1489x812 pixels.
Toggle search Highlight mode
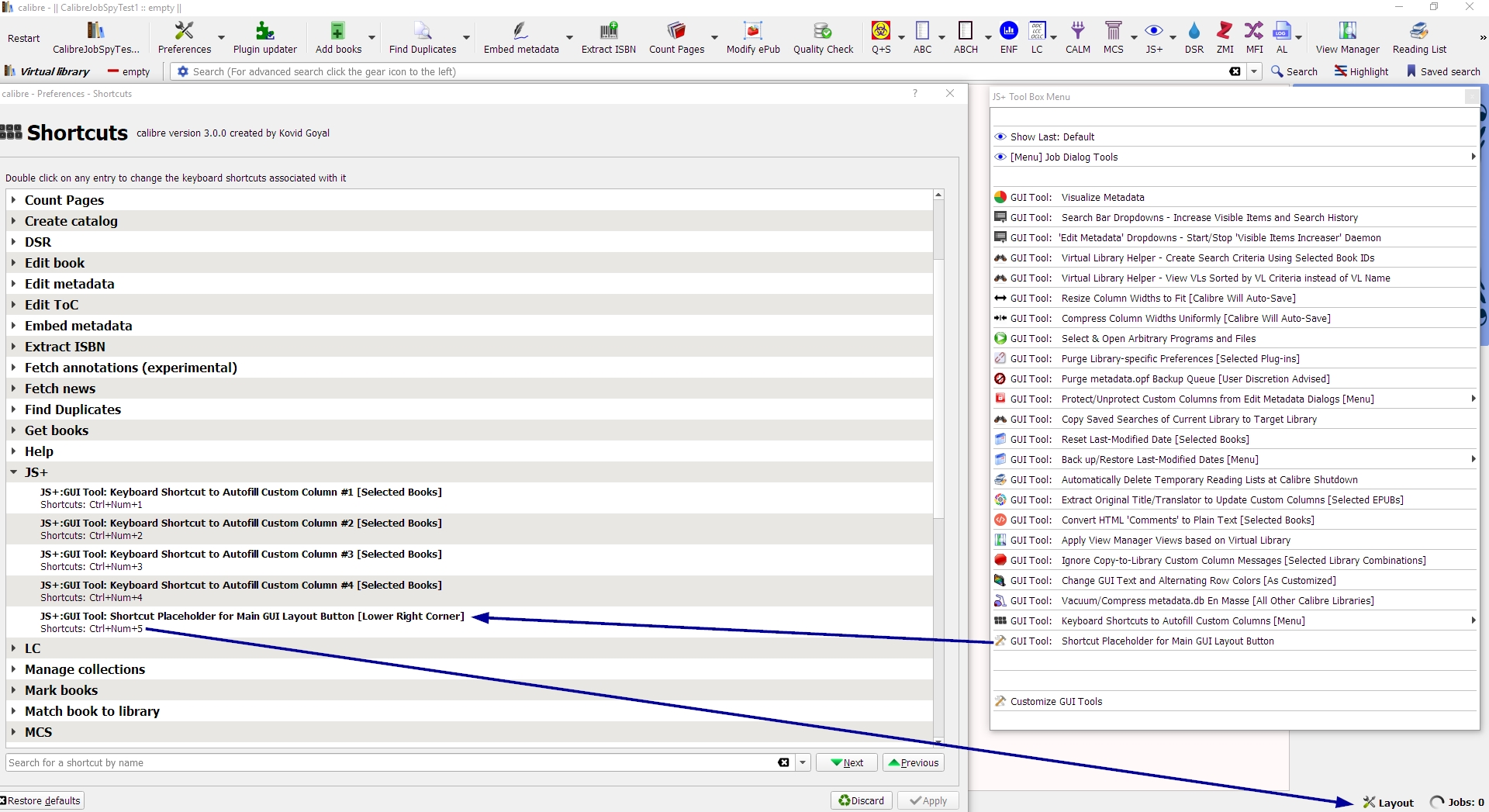1362,71
